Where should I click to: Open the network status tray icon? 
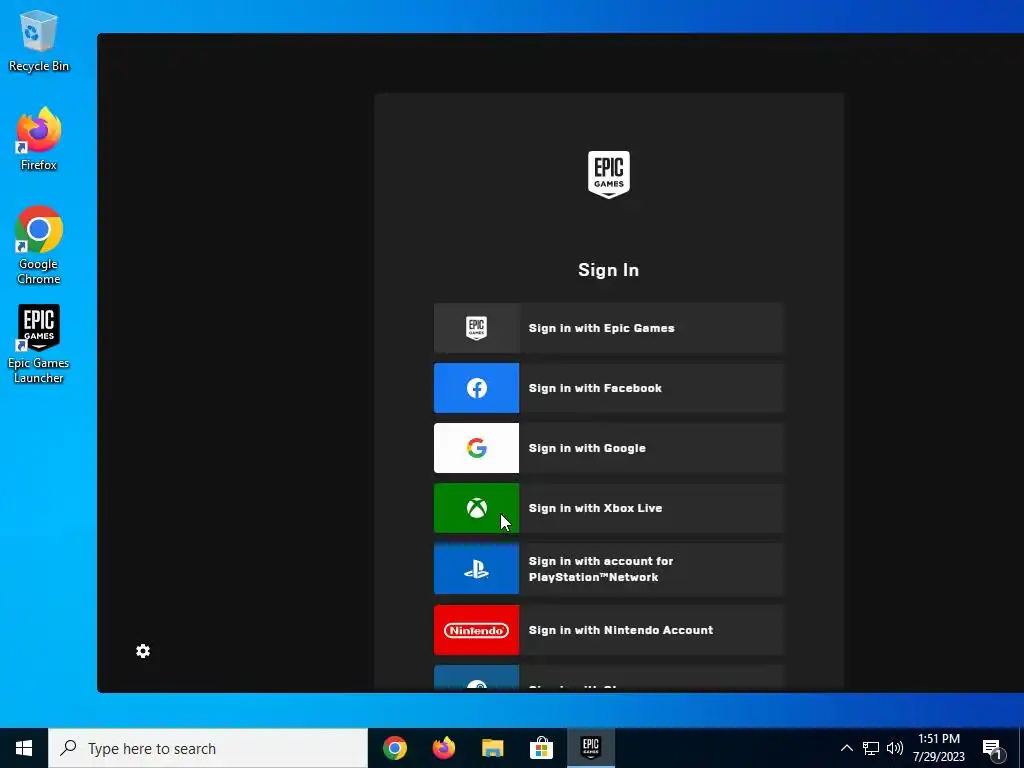871,748
